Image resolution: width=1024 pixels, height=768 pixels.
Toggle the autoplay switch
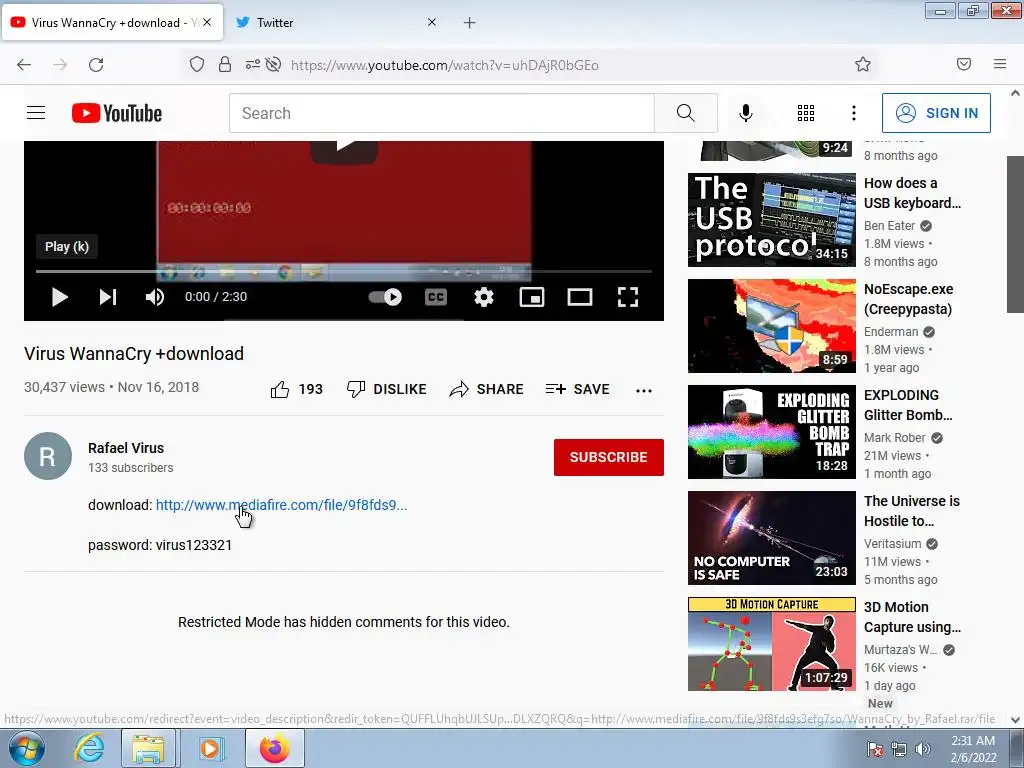click(x=385, y=297)
